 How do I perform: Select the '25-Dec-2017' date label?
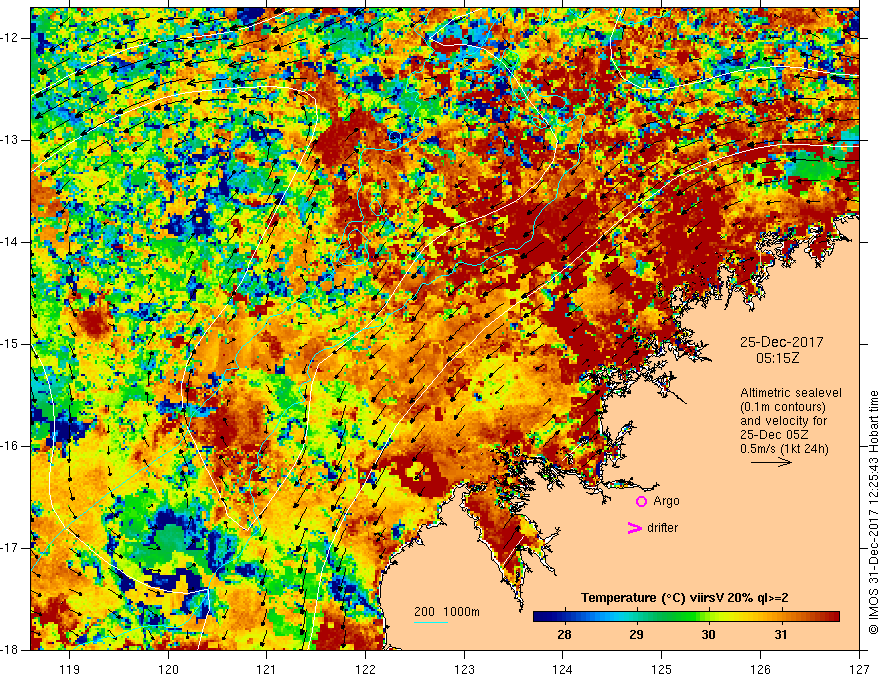pos(781,342)
